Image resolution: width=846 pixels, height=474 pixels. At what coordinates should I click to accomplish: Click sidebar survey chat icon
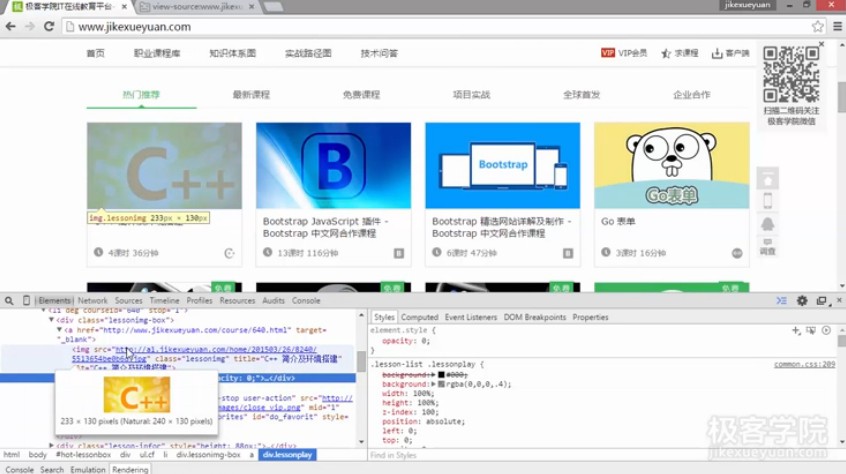point(767,246)
